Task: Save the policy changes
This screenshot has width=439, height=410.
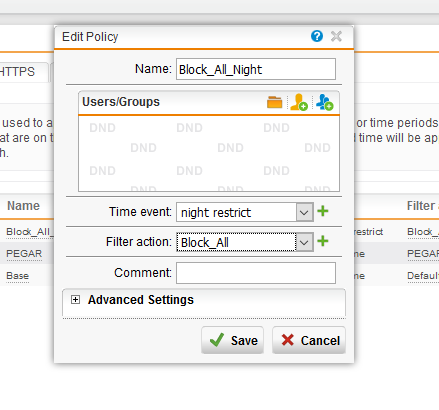Action: pos(232,340)
